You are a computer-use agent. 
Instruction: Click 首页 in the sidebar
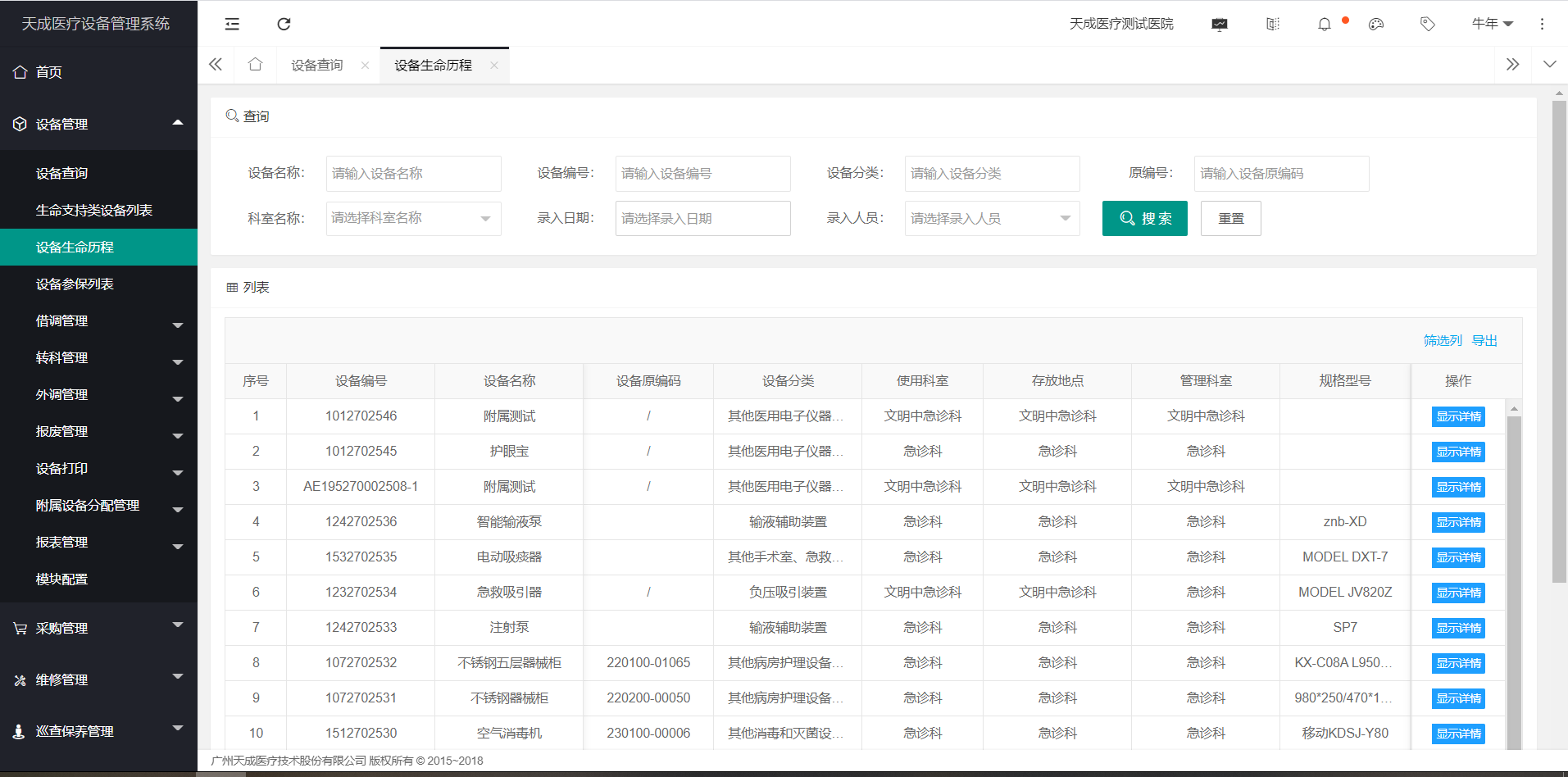[x=98, y=72]
